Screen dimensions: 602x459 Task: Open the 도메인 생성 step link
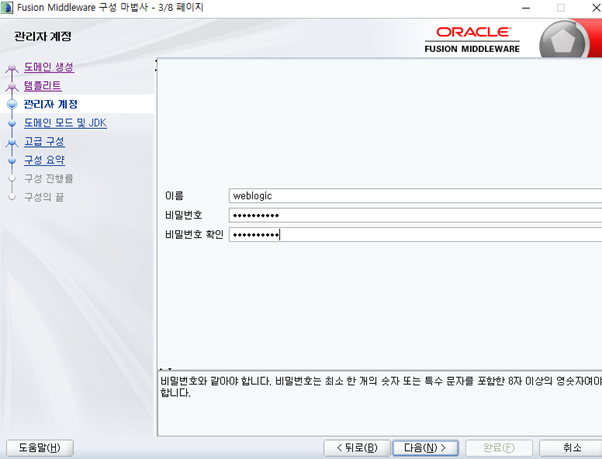49,67
